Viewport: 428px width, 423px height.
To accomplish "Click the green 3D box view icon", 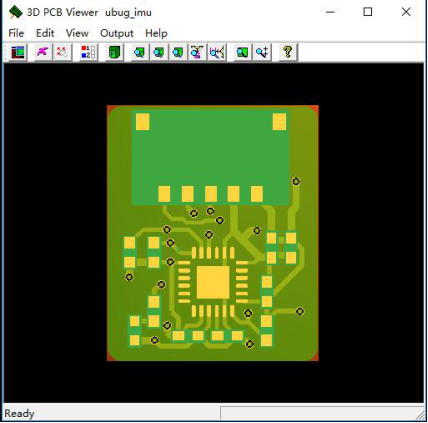I will coord(115,52).
